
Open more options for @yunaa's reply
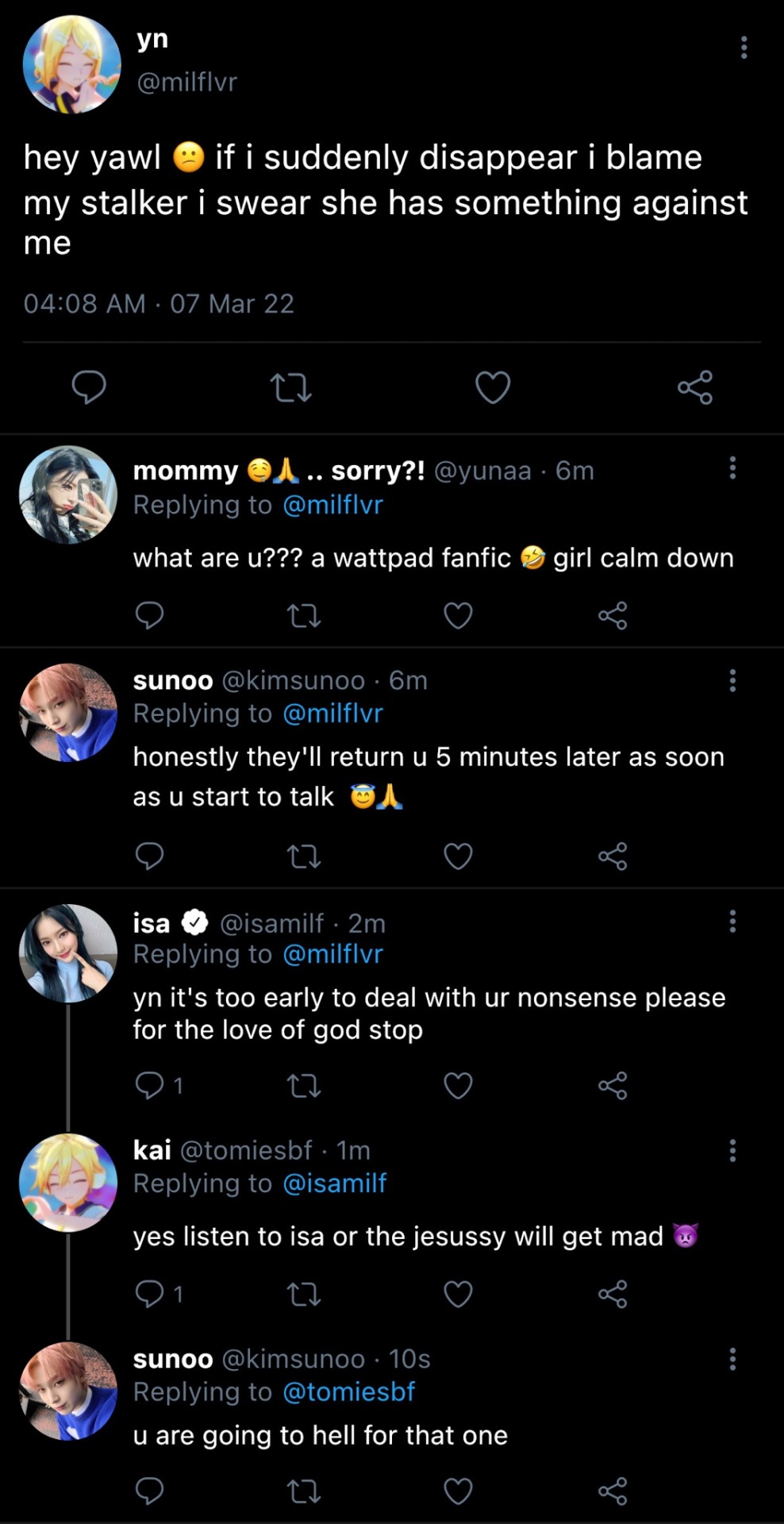[x=732, y=468]
